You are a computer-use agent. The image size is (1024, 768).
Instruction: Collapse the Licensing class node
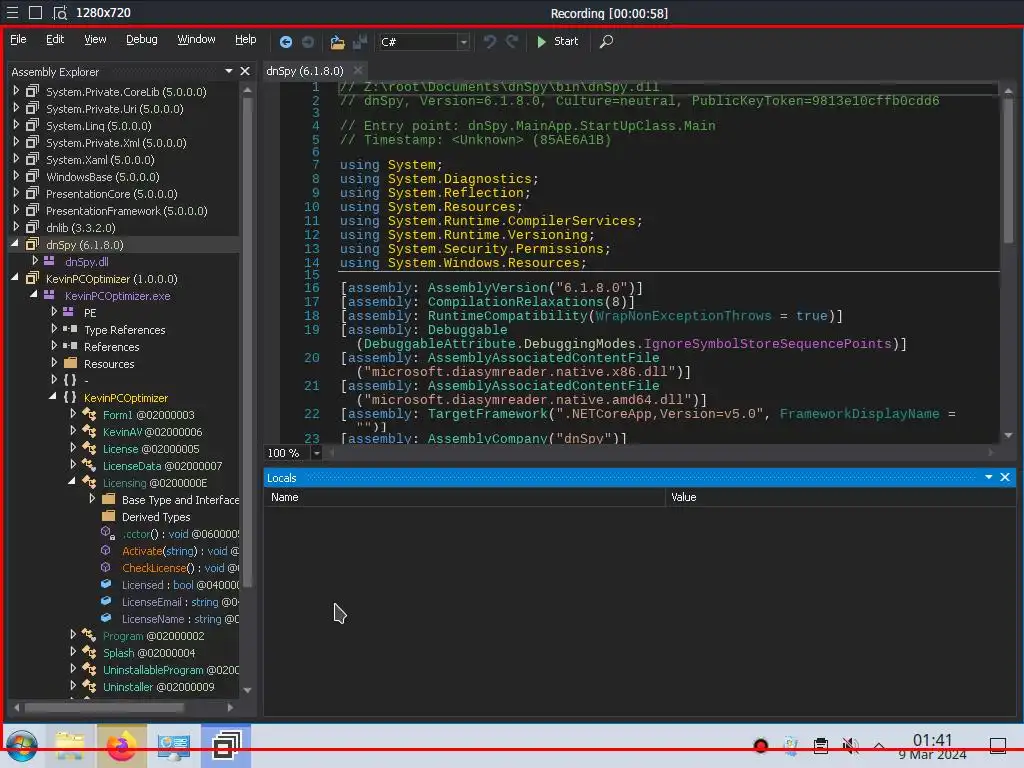pyautogui.click(x=72, y=481)
